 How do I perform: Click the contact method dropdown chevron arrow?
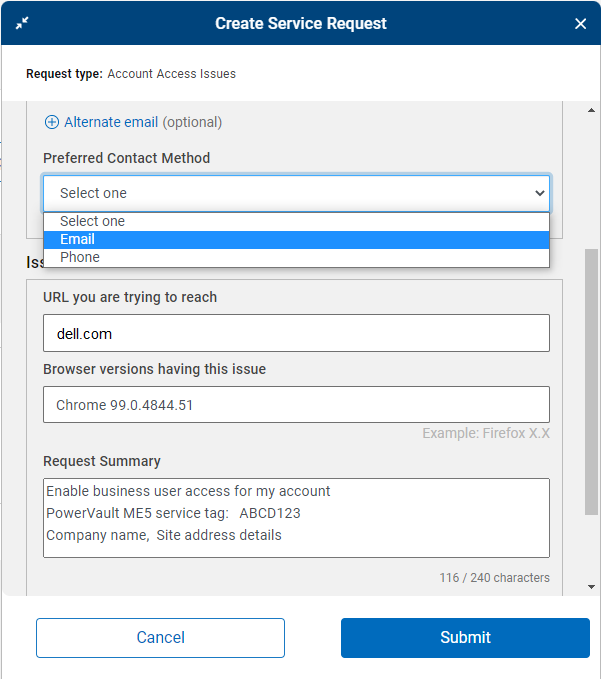[540, 193]
